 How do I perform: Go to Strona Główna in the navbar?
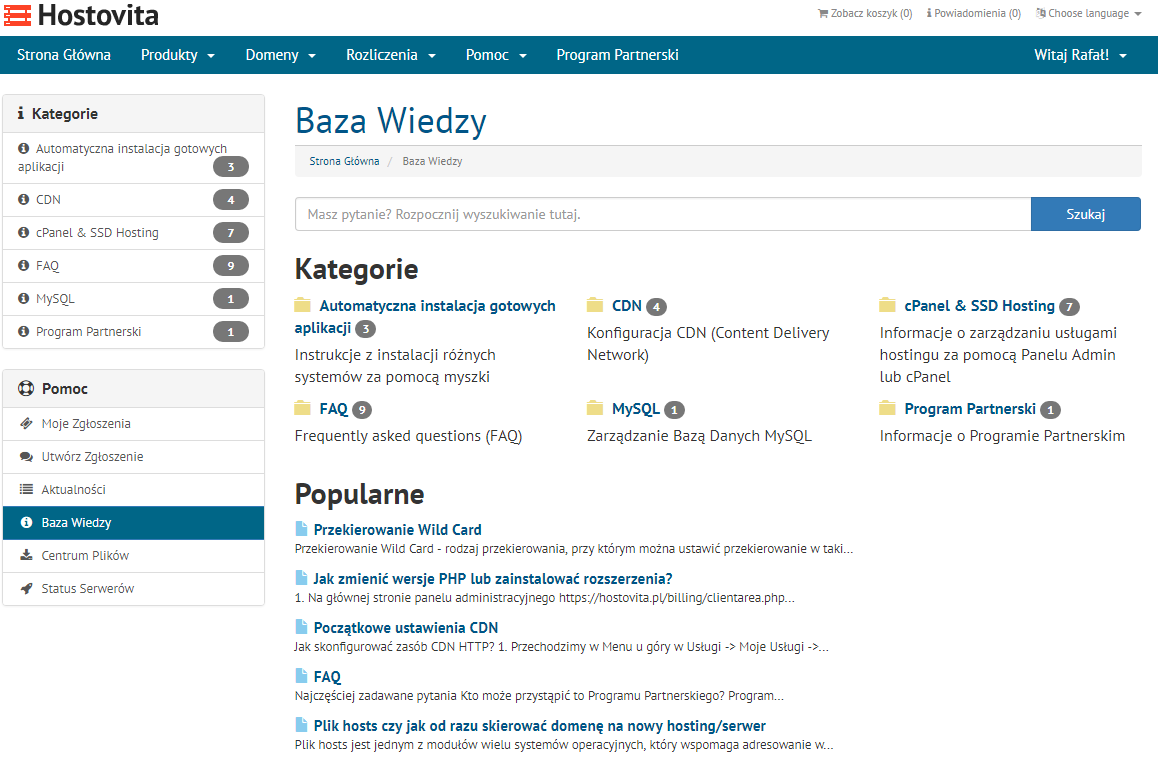pyautogui.click(x=64, y=55)
